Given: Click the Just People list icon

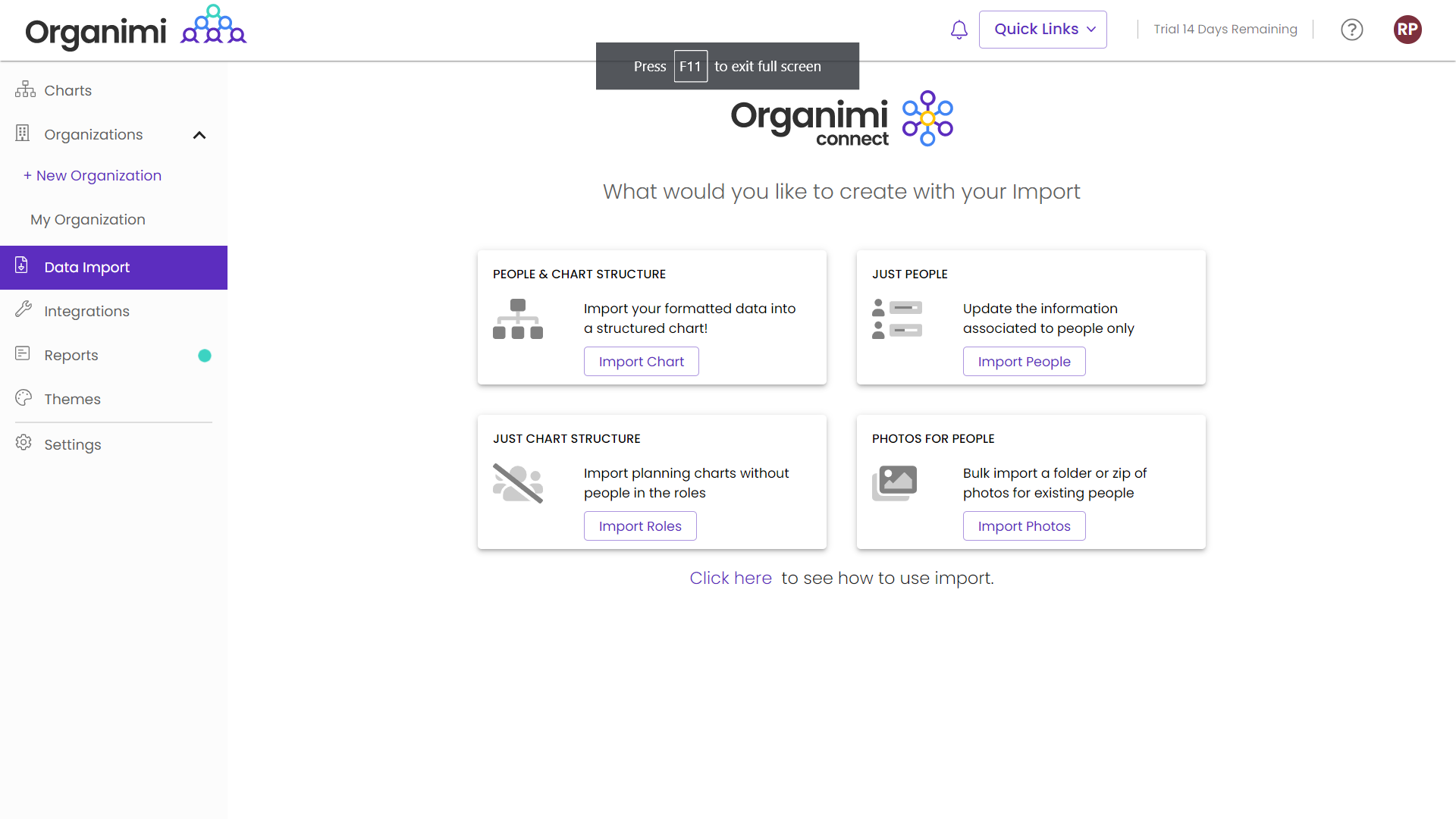Looking at the screenshot, I should pyautogui.click(x=897, y=318).
